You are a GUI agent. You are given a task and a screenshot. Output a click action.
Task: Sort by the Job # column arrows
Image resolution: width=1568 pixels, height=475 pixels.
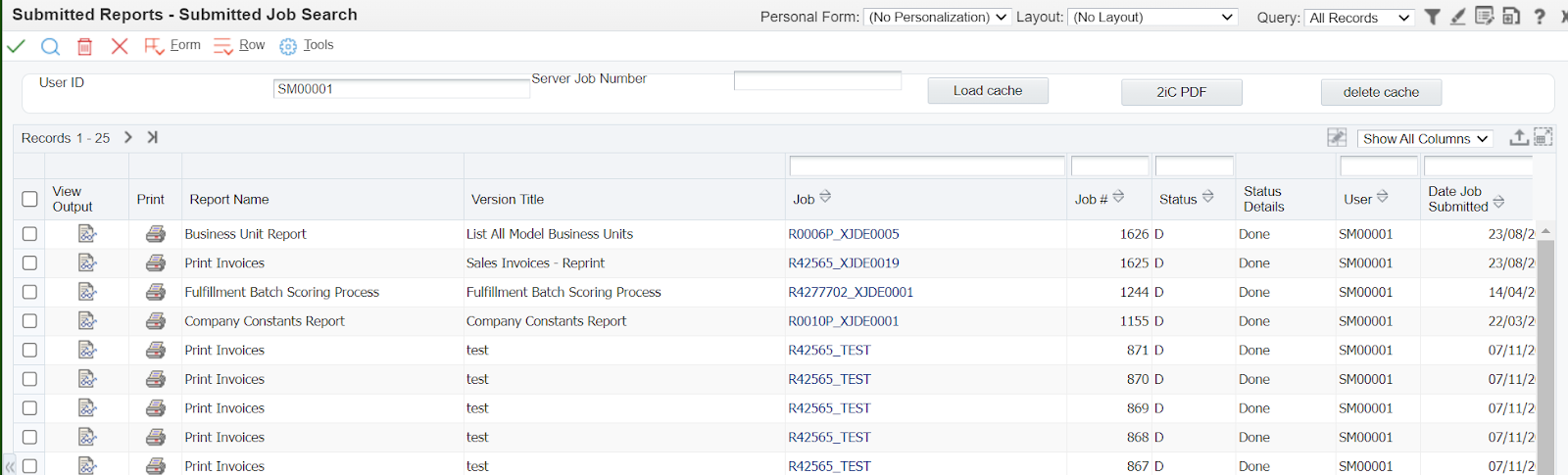[1118, 197]
